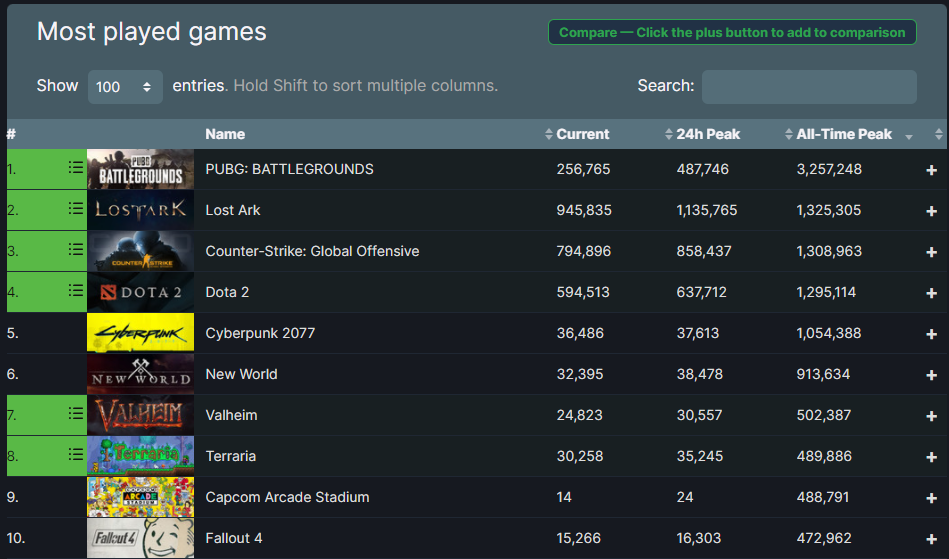
Task: Add Terraria to comparison via plus icon
Action: coord(931,457)
